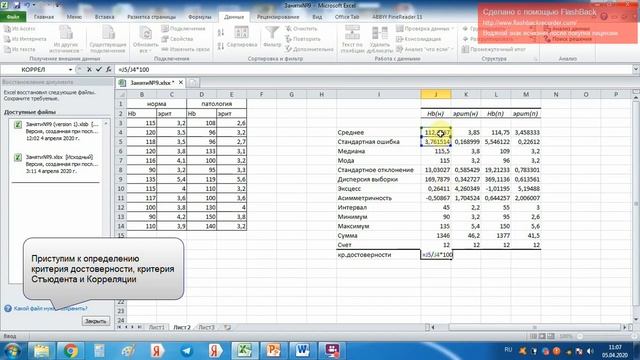Expand the formula bar with the chevron
Viewport: 640px width, 360px height.
click(636, 69)
